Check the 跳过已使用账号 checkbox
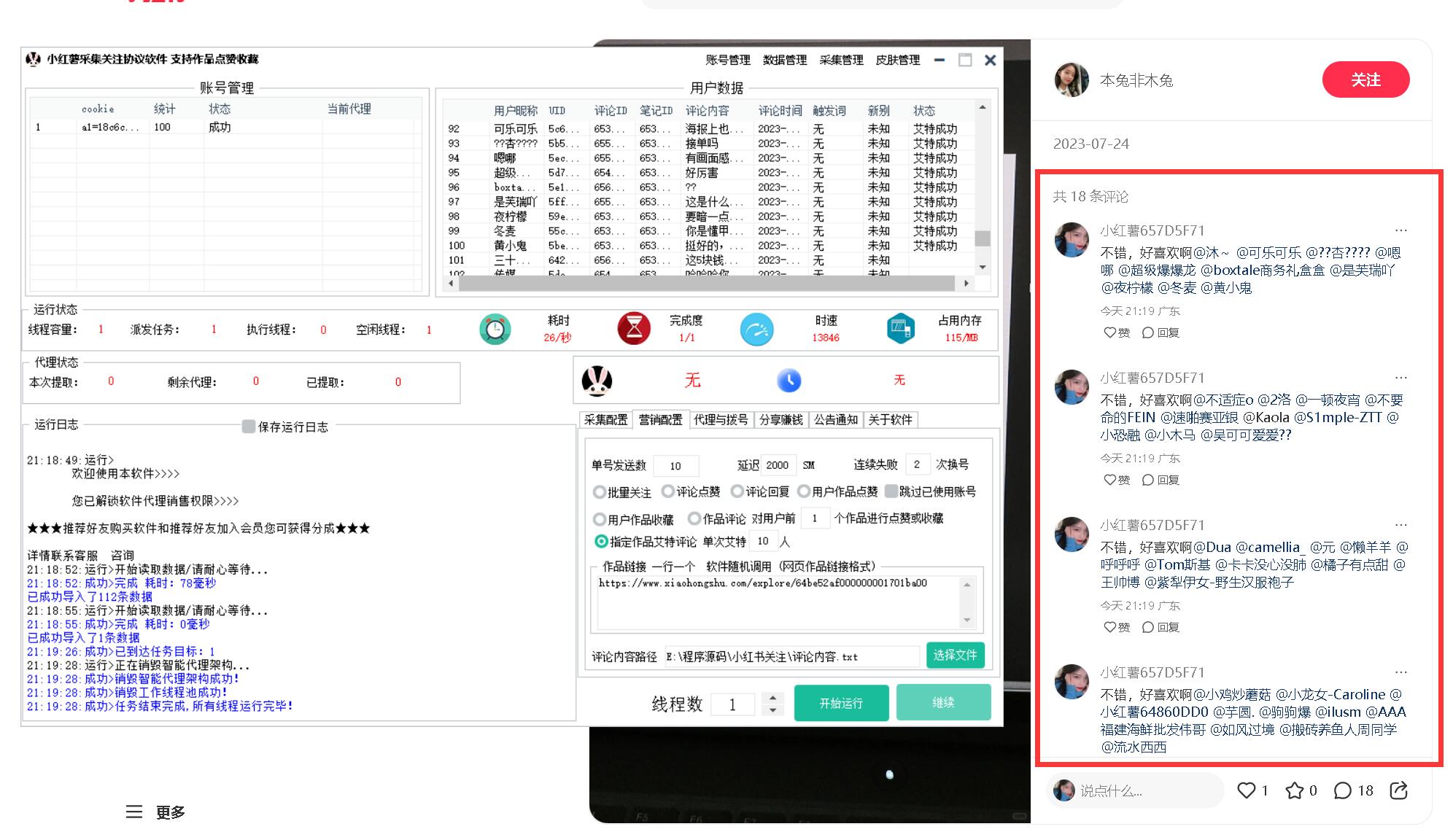1453x840 pixels. (891, 491)
